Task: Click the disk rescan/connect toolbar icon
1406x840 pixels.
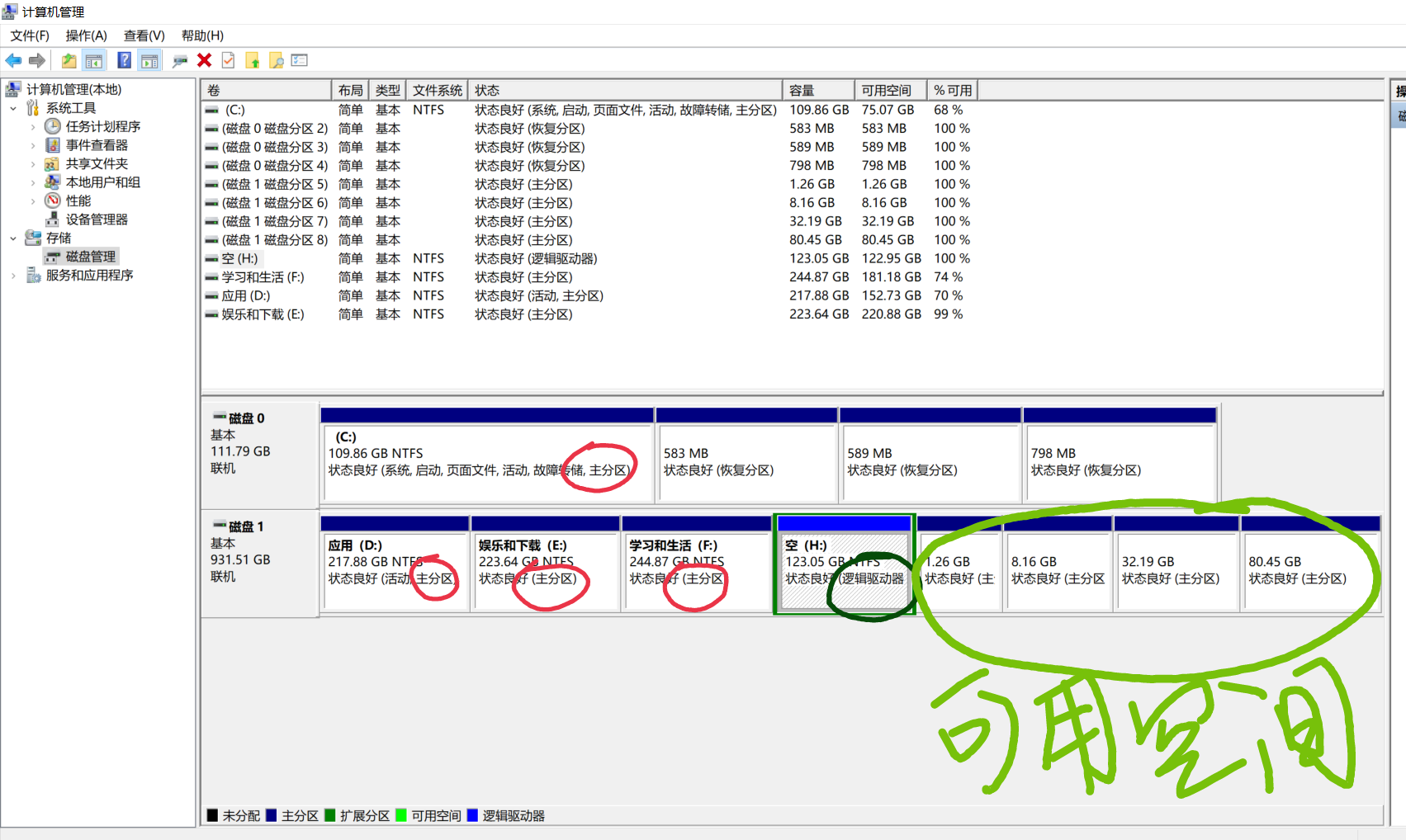Action: (179, 60)
